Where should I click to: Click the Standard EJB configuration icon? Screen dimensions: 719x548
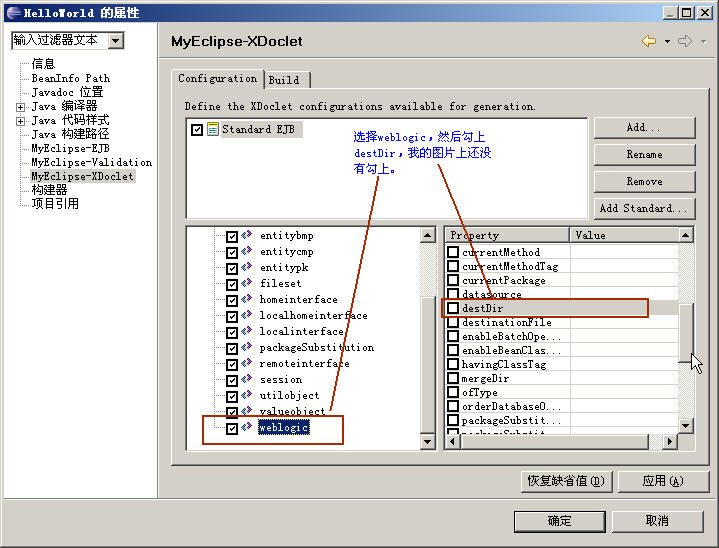[213, 129]
